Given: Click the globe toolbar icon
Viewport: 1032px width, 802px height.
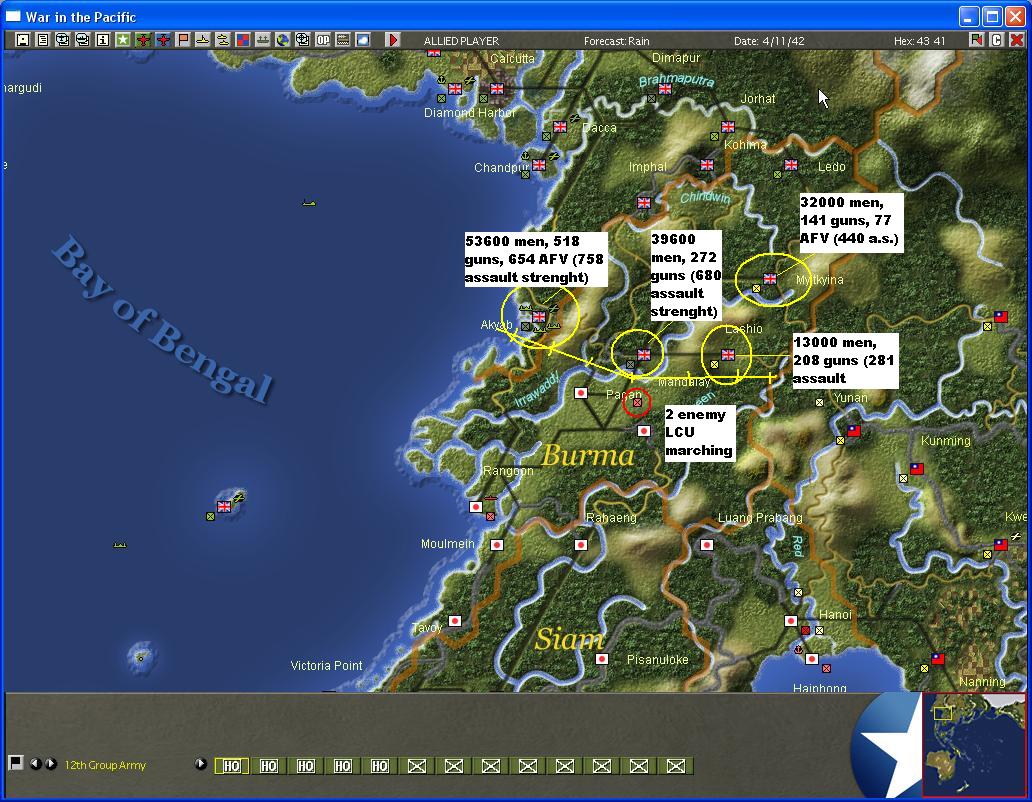Looking at the screenshot, I should pyautogui.click(x=282, y=40).
